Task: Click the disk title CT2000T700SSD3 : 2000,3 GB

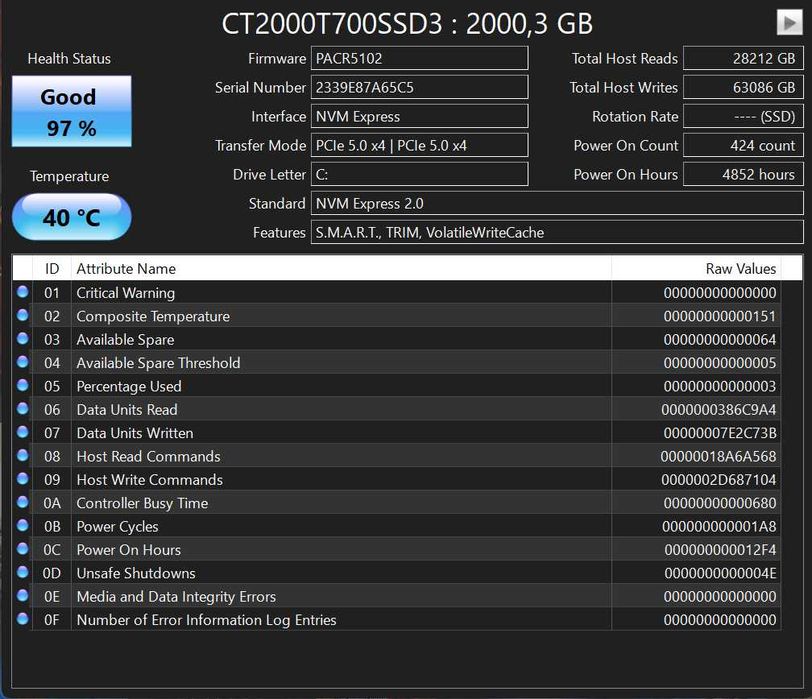Action: pos(407,24)
